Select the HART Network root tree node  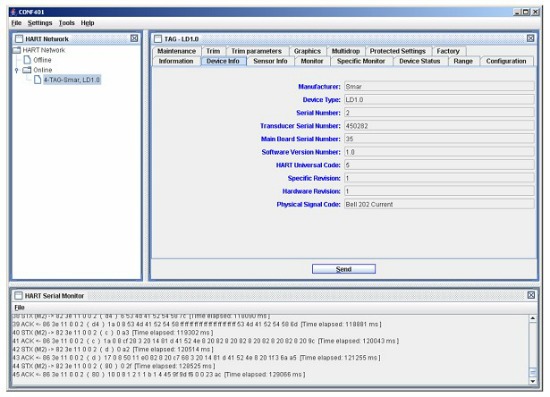click(x=39, y=50)
